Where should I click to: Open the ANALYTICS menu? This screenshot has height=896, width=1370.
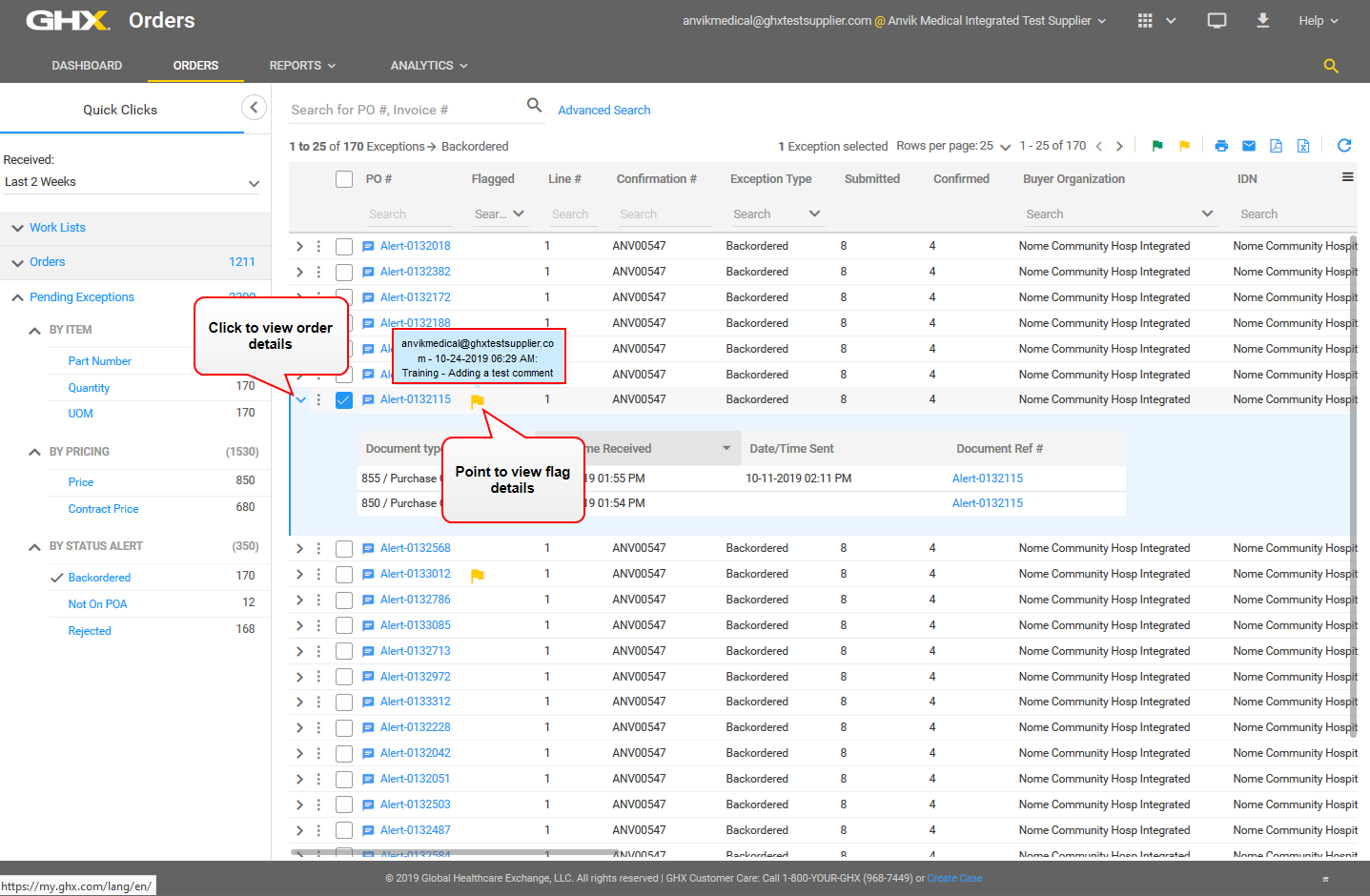coord(429,66)
